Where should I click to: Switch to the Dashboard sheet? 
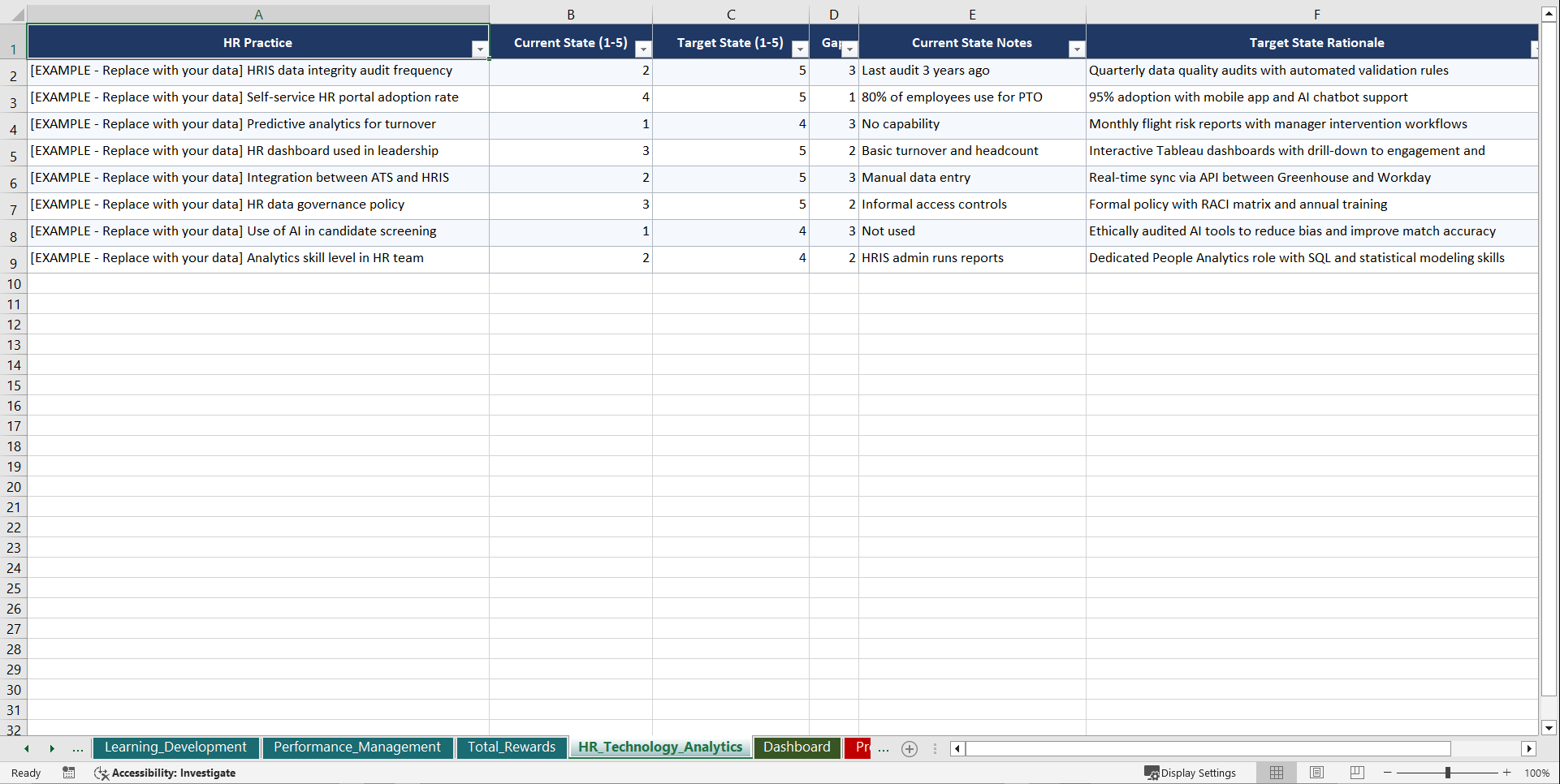[x=797, y=747]
